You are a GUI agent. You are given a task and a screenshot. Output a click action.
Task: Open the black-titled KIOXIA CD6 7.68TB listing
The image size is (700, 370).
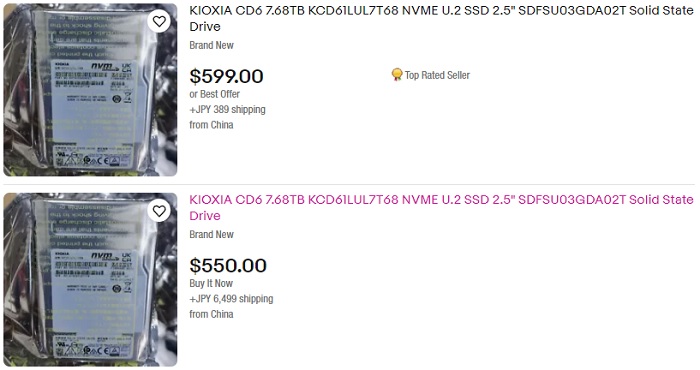point(441,18)
